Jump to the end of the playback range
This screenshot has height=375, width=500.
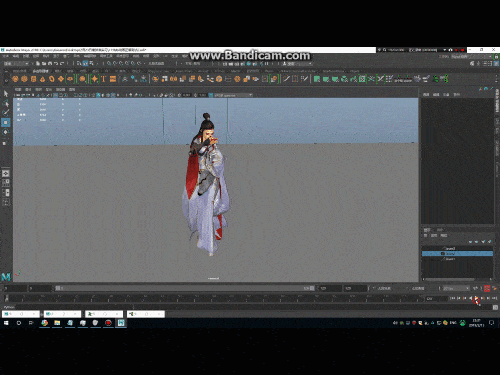click(x=494, y=298)
